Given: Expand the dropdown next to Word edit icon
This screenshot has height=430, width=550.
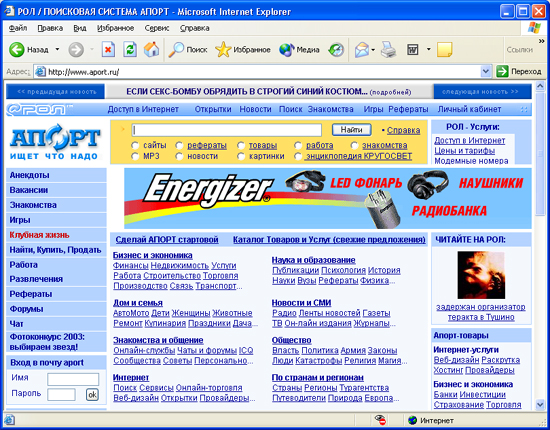Looking at the screenshot, I should 428,49.
